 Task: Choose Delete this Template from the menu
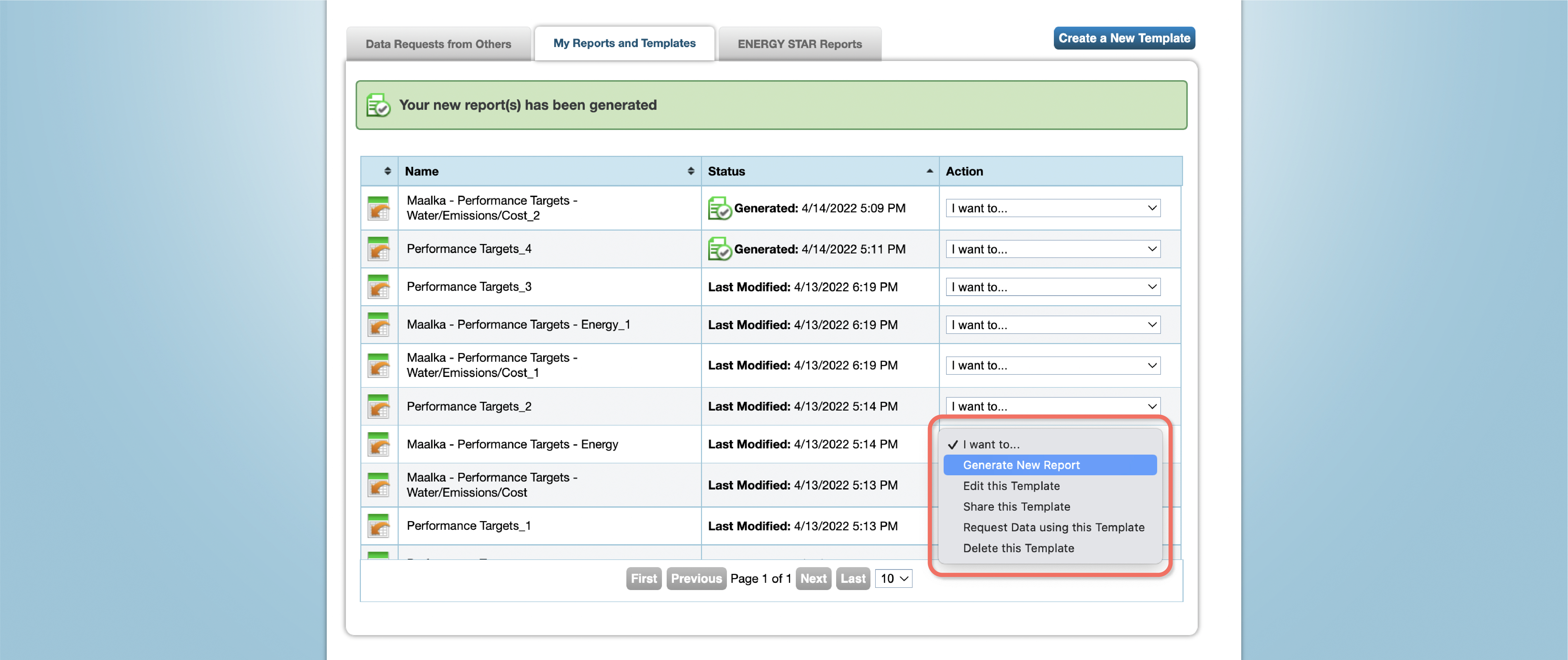(1050, 548)
